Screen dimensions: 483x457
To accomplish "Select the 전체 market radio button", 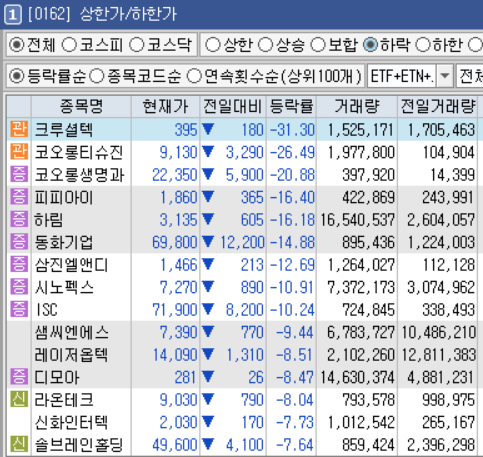I will tap(16, 45).
